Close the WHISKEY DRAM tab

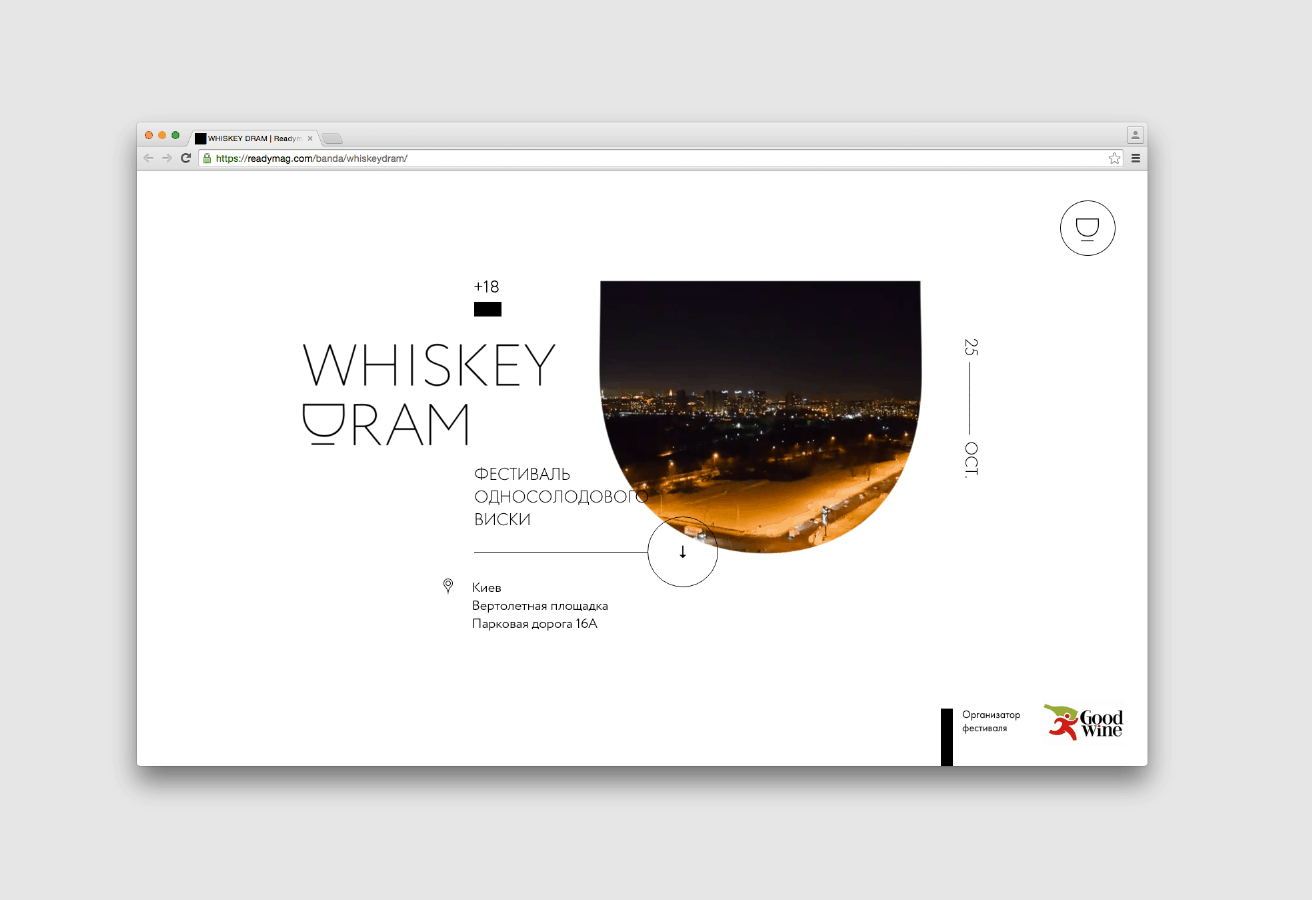310,138
